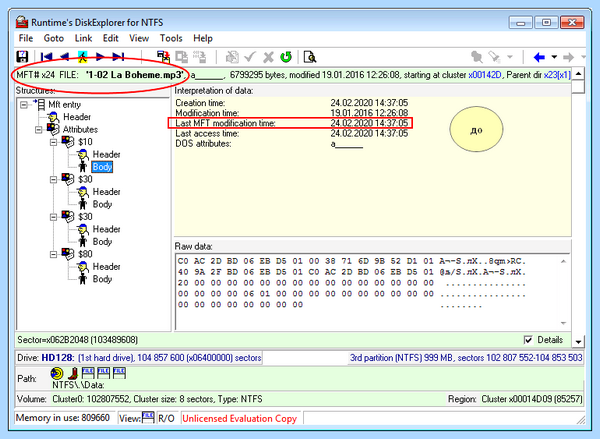Go to previous entry with left triangle icon
The width and height of the screenshot is (600, 439).
[x=64, y=57]
